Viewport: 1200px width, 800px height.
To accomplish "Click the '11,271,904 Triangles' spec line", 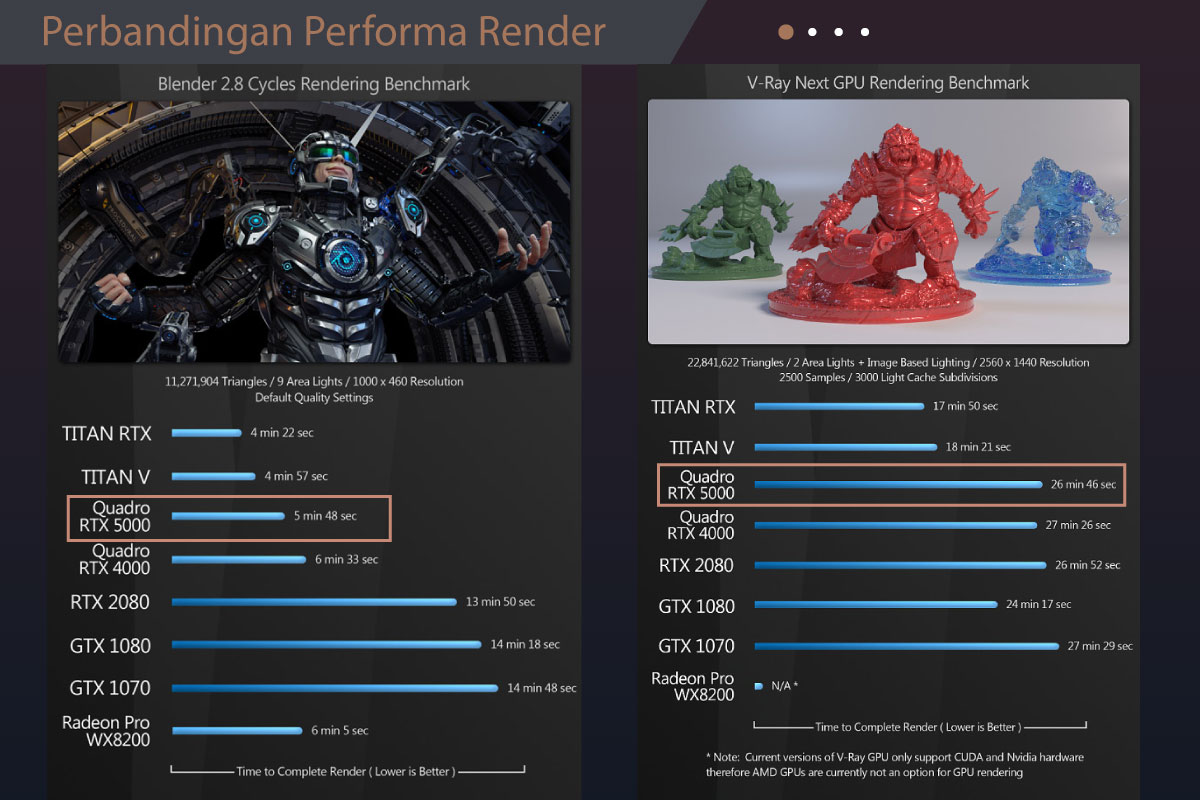I will 314,381.
